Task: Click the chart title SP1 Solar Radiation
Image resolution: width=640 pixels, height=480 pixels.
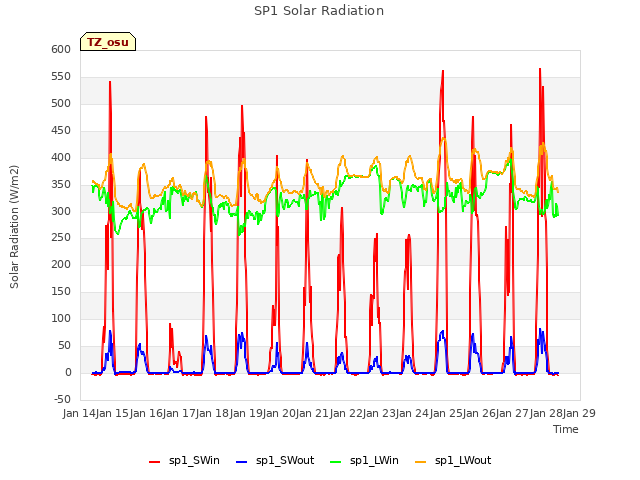Action: 319,11
